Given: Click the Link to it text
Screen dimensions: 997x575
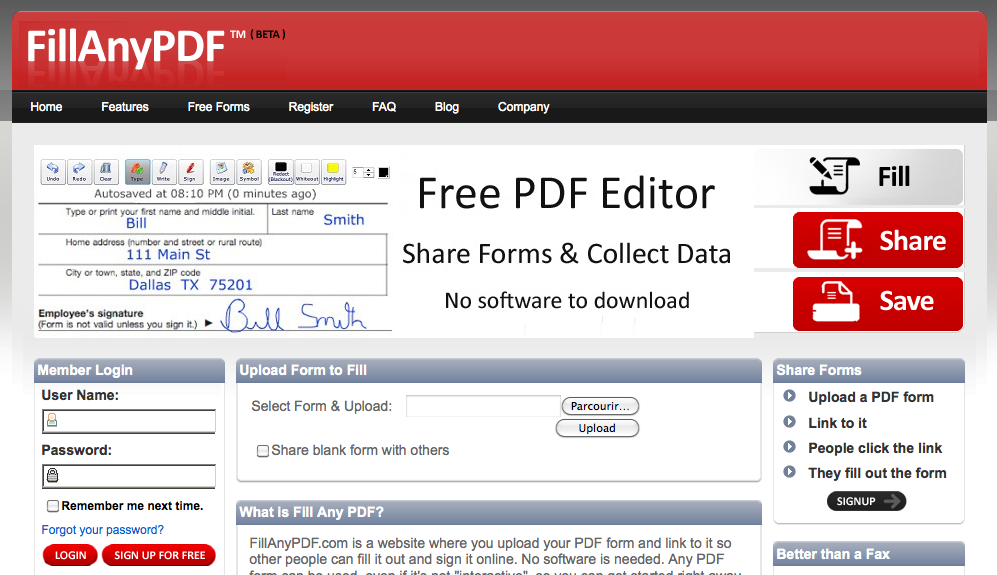Looking at the screenshot, I should pyautogui.click(x=837, y=423).
